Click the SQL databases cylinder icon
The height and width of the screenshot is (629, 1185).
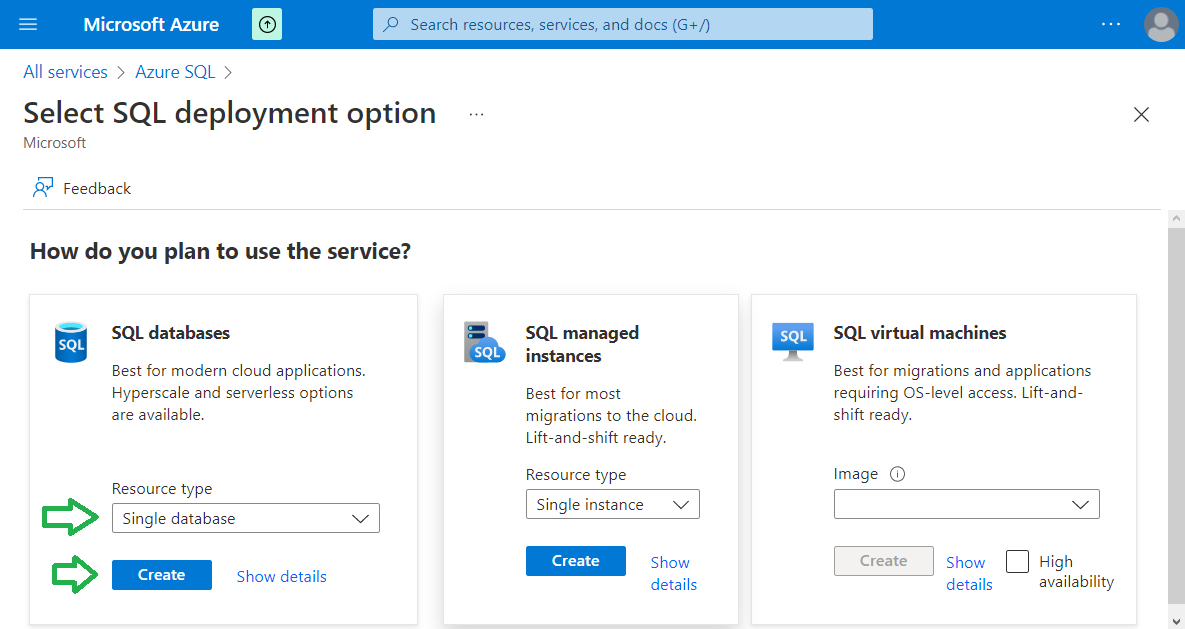point(71,342)
